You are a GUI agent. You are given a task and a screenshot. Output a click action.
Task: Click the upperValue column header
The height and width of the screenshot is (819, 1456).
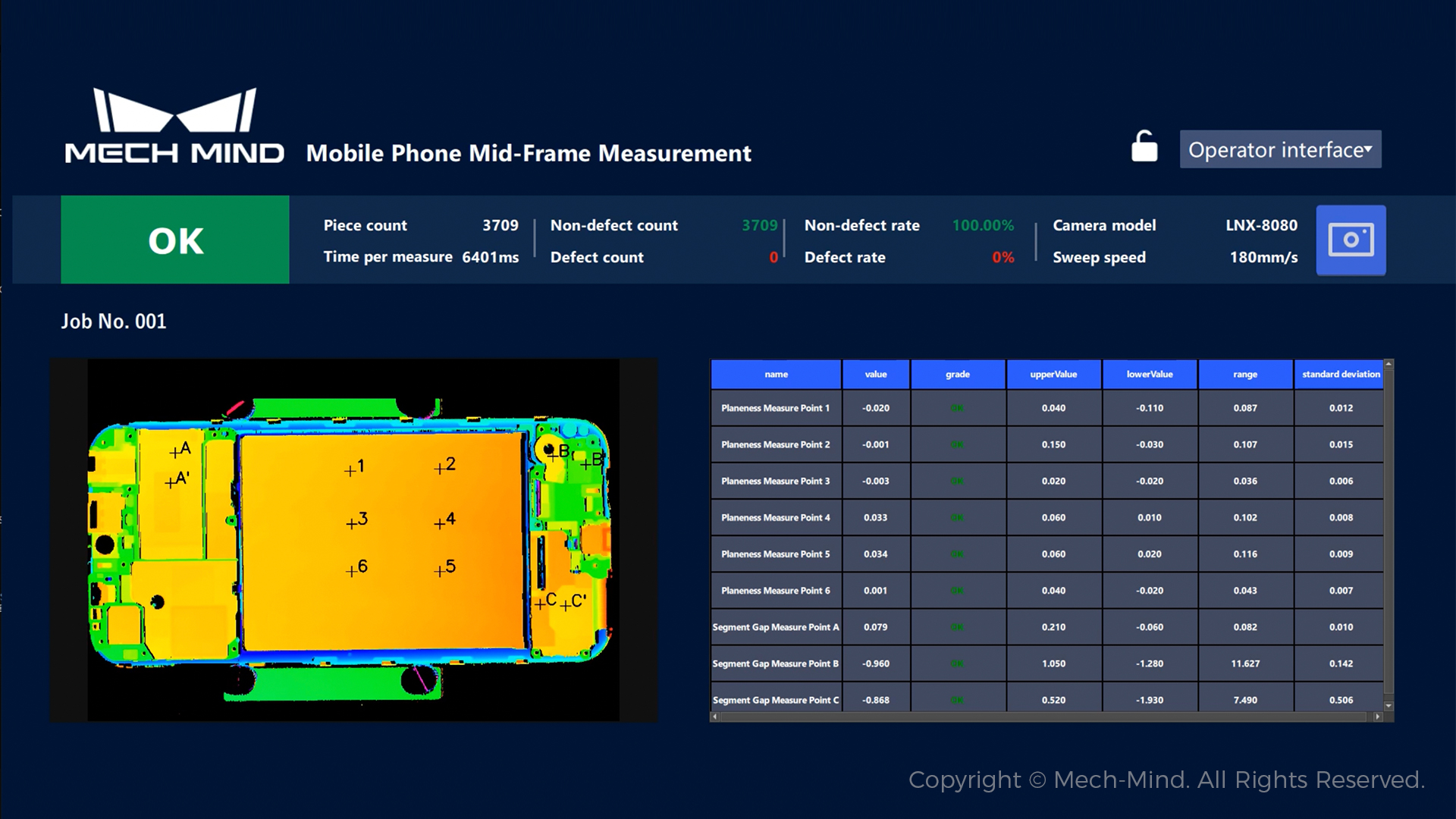click(x=1053, y=375)
